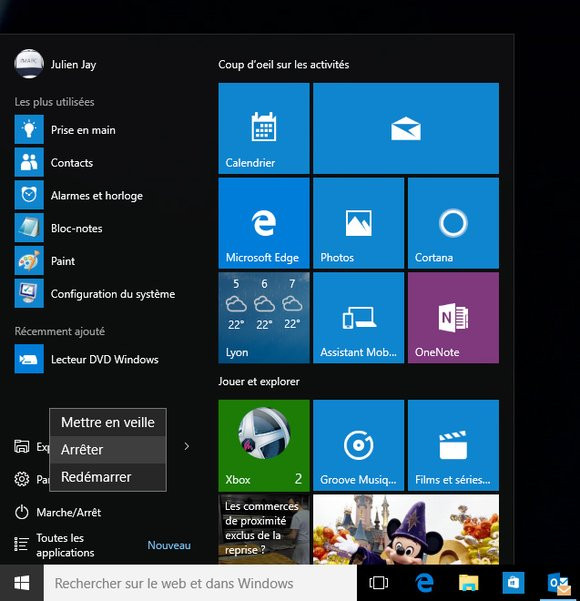Click the Configuration du système label
Screen dimensions: 580x601
pos(113,294)
